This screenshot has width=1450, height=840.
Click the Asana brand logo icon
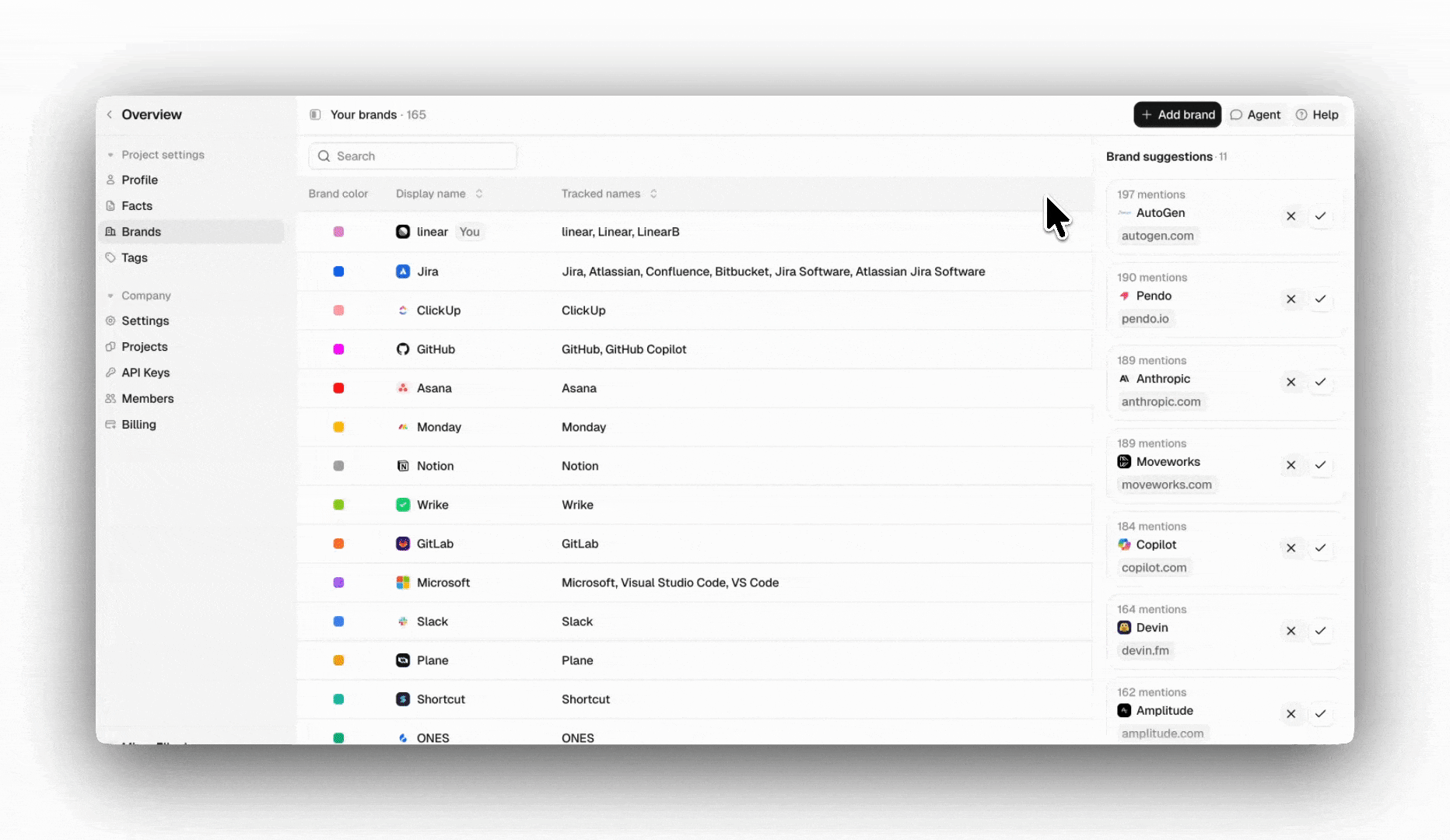403,388
